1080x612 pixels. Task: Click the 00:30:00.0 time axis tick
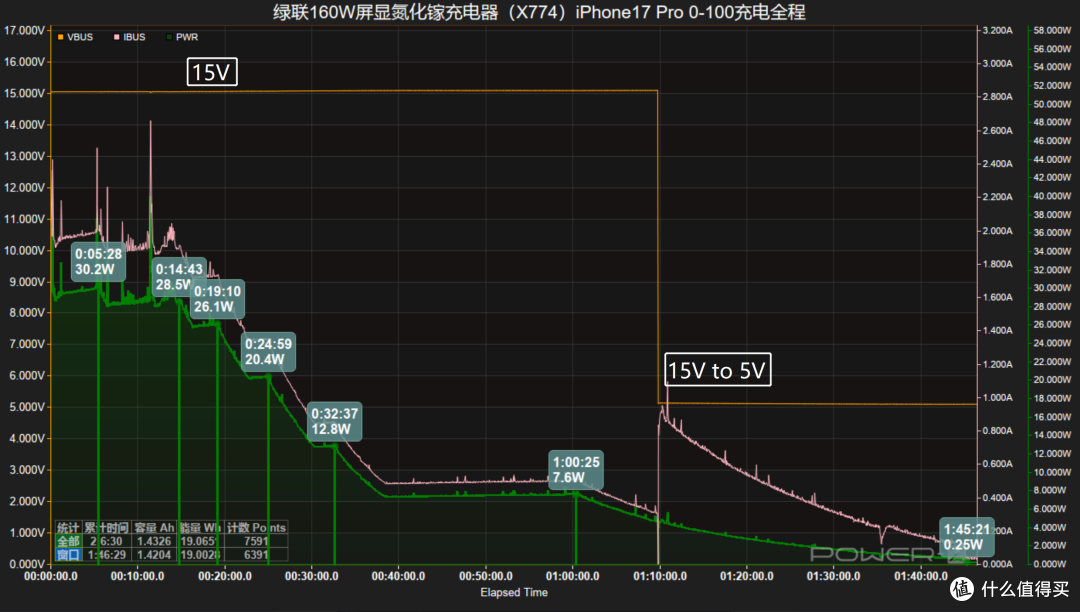(x=311, y=576)
